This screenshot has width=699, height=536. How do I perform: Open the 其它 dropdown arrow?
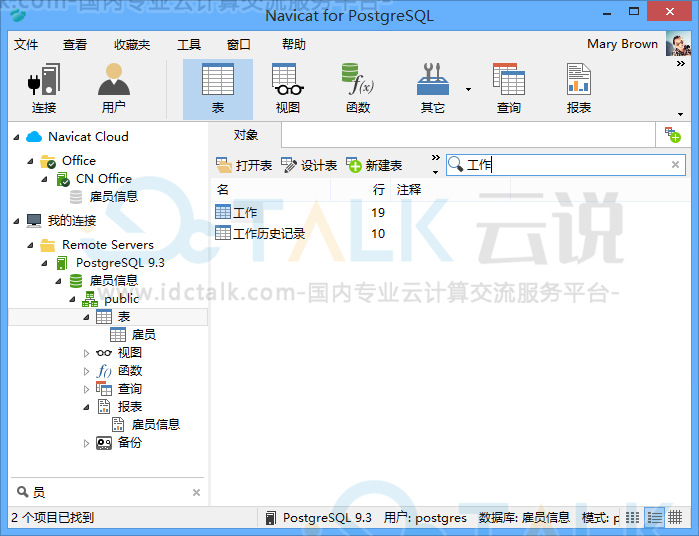[x=468, y=89]
